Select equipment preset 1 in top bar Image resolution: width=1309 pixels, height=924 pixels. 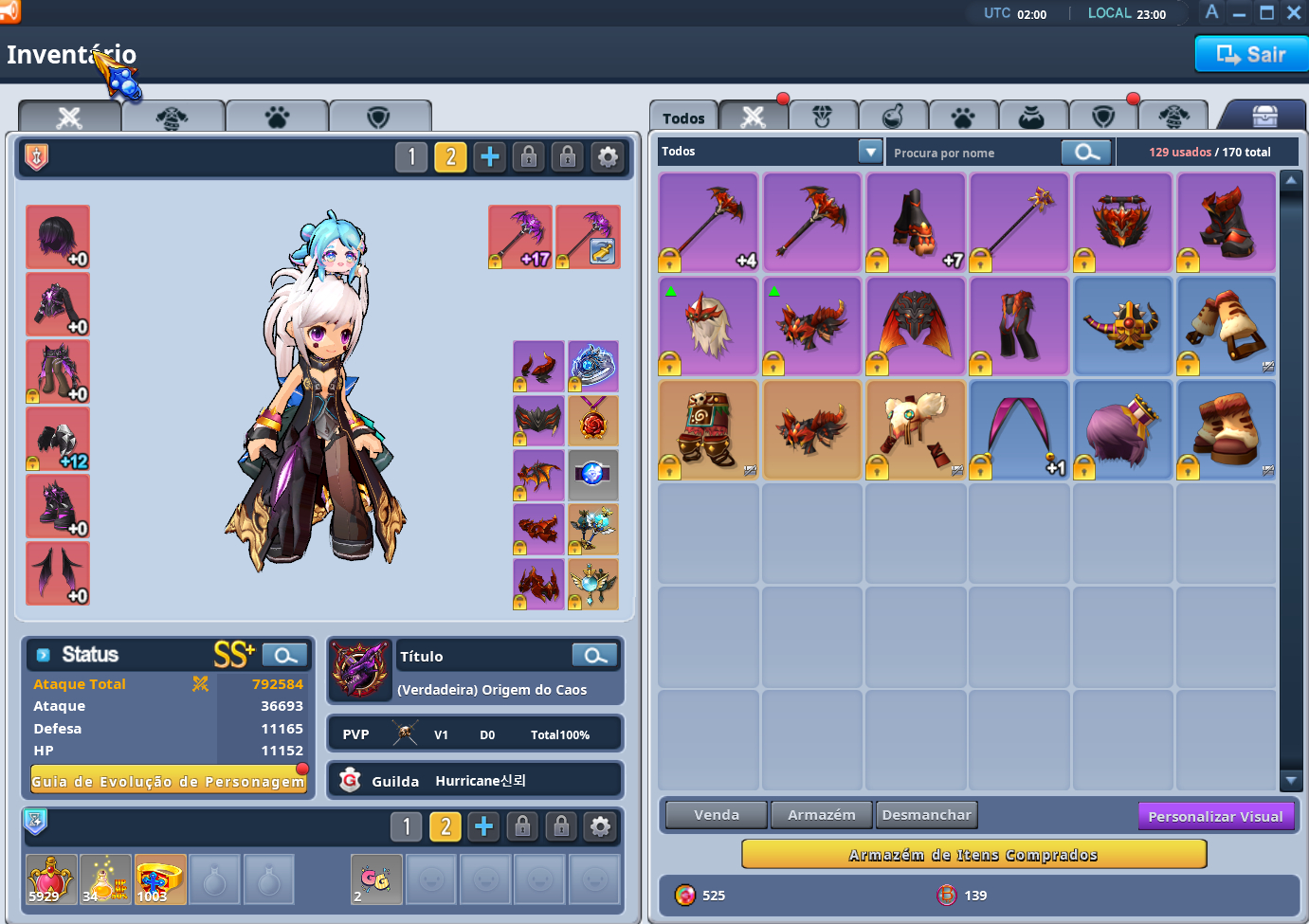pos(411,156)
